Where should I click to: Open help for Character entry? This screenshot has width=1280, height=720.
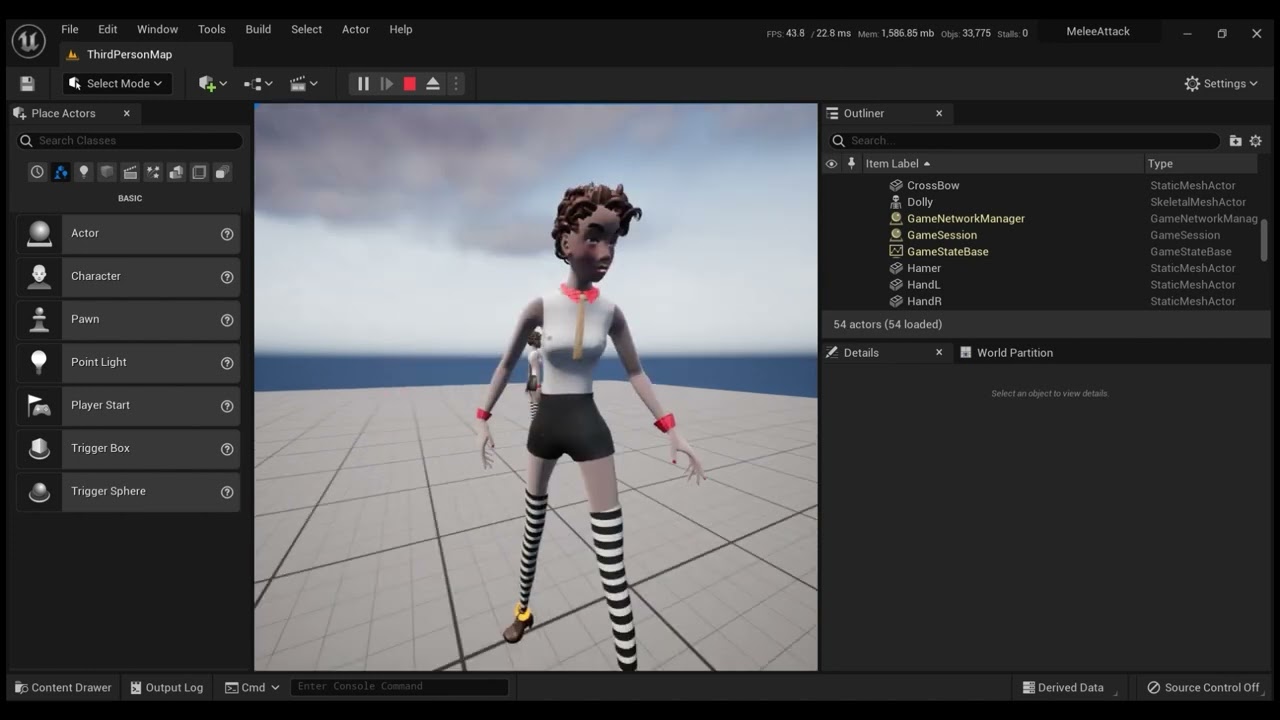[227, 277]
